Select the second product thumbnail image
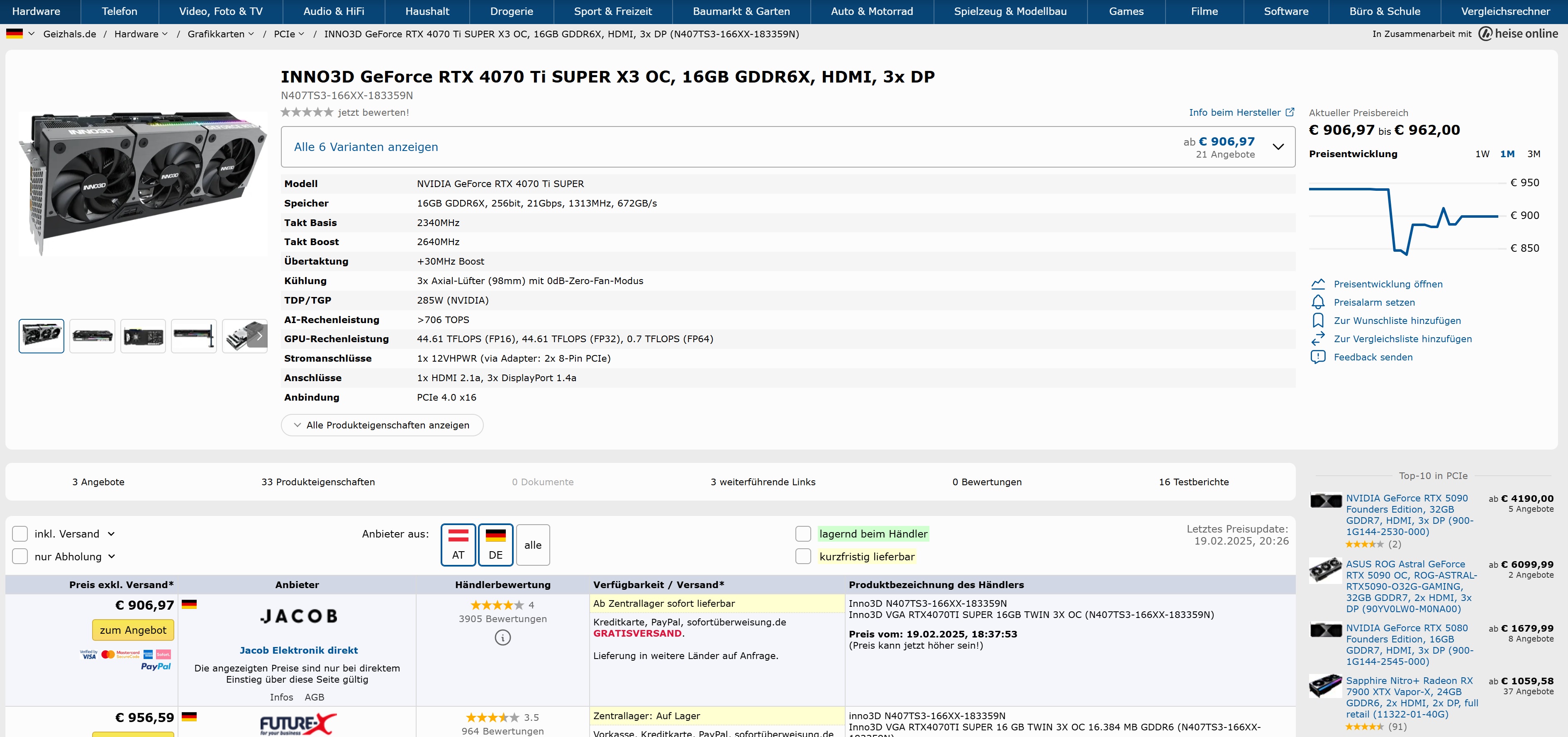The height and width of the screenshot is (737, 1568). click(92, 336)
